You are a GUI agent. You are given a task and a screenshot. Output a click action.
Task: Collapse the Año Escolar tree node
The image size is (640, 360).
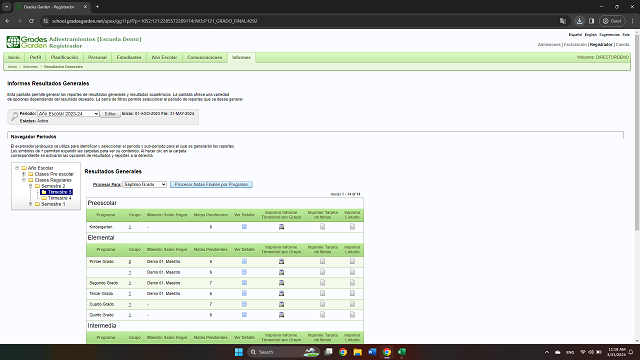[17, 168]
